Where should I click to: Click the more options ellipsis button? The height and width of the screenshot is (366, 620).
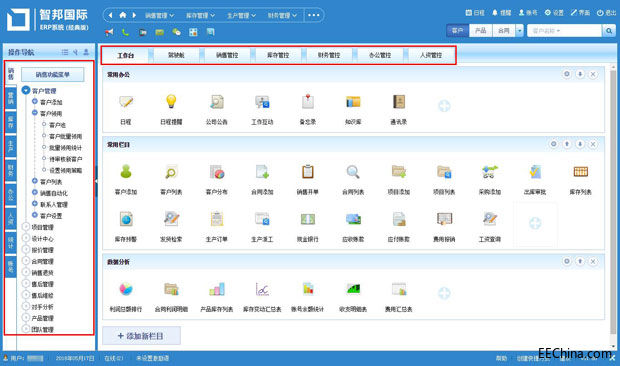pyautogui.click(x=314, y=15)
